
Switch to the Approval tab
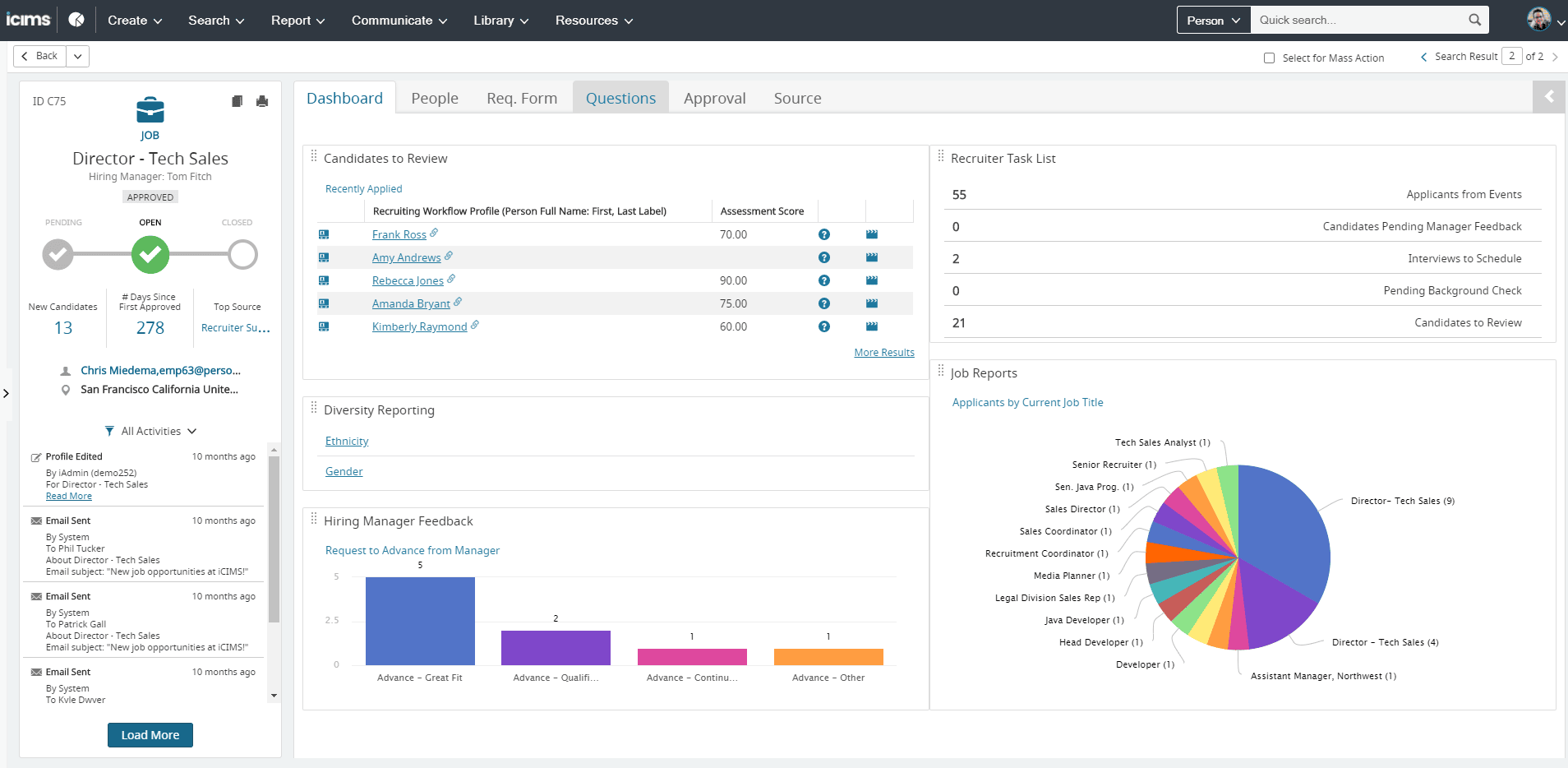[x=713, y=97]
